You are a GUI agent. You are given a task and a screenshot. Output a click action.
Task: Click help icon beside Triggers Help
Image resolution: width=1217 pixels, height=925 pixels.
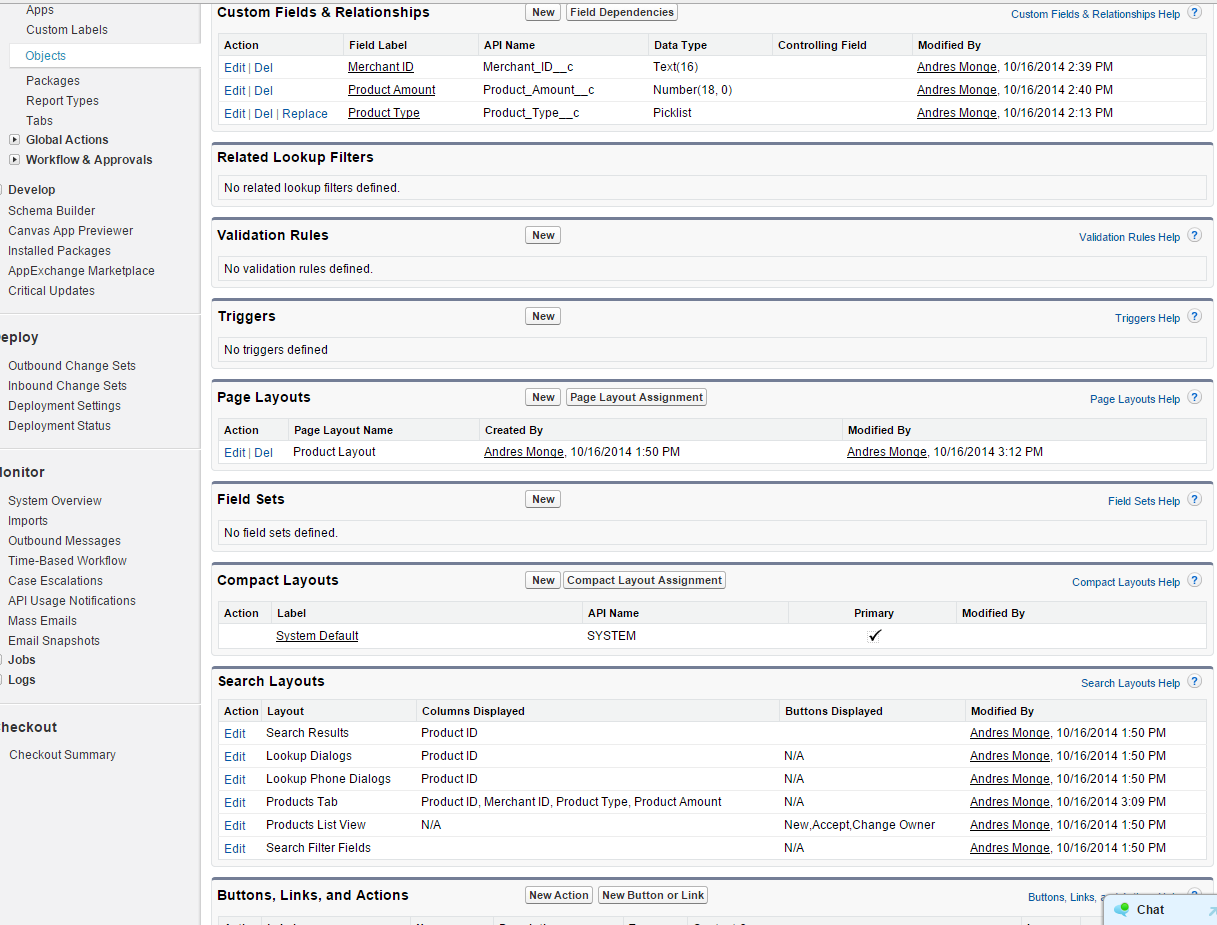pos(1194,317)
